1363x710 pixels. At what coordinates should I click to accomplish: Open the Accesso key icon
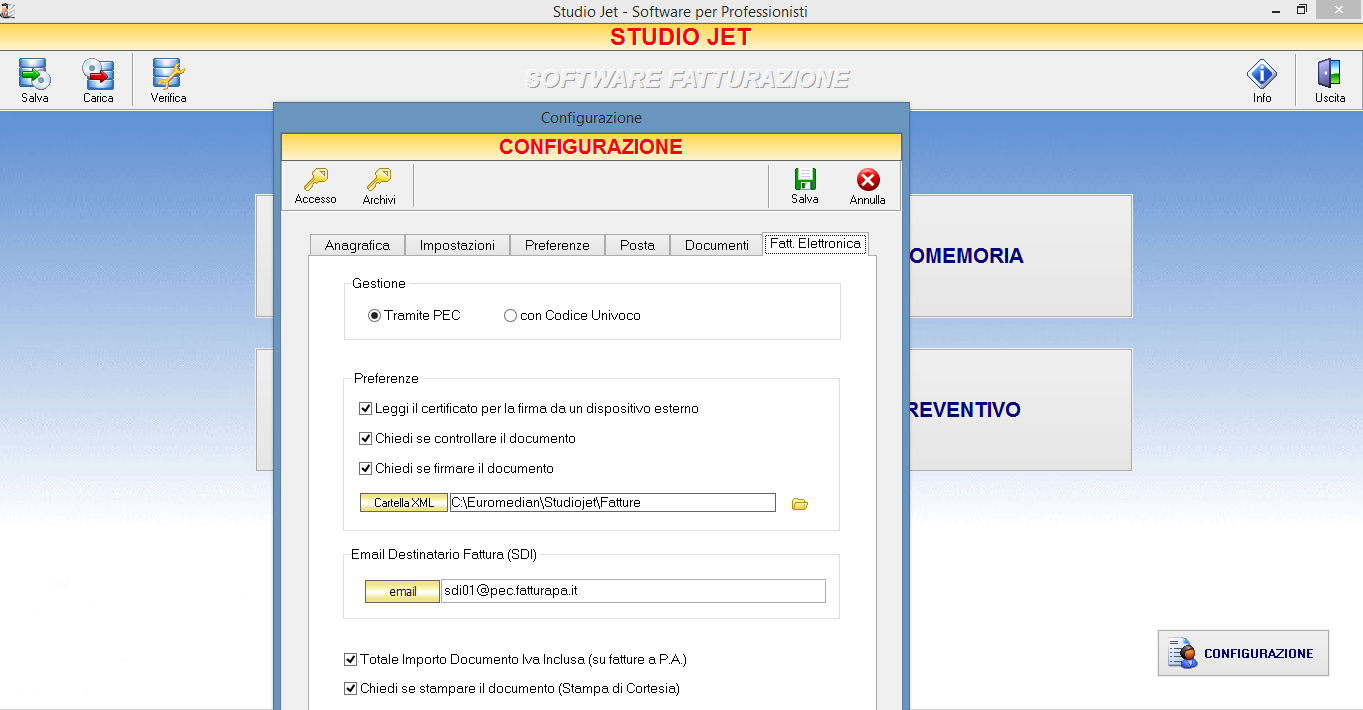point(316,179)
